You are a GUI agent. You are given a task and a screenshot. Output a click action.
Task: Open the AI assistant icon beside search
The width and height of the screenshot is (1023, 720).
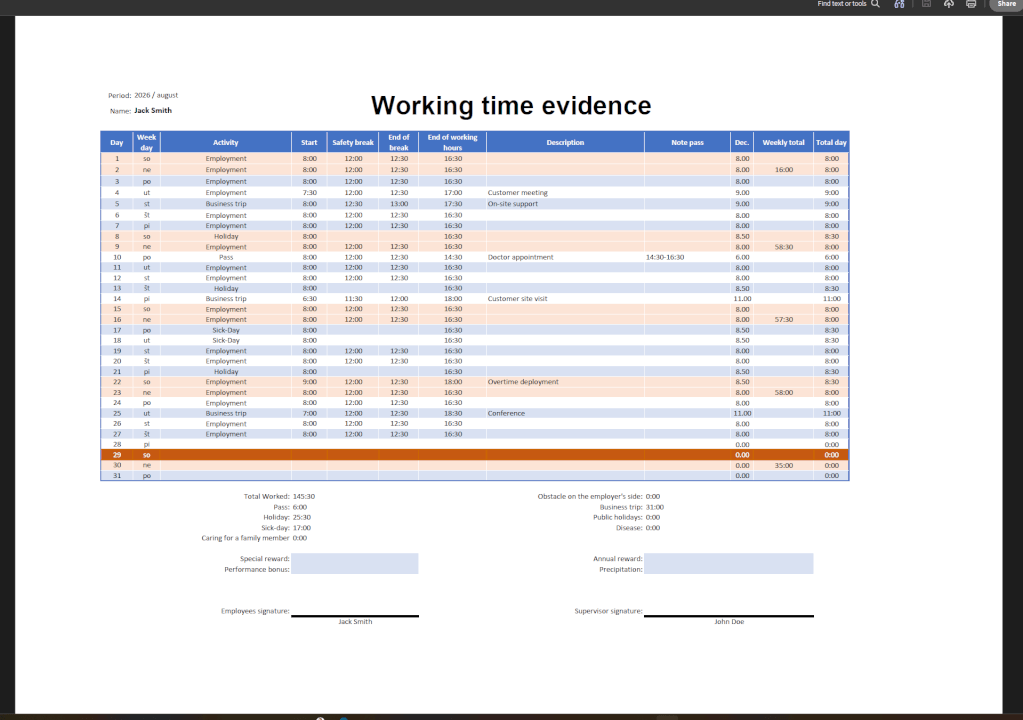click(x=900, y=4)
